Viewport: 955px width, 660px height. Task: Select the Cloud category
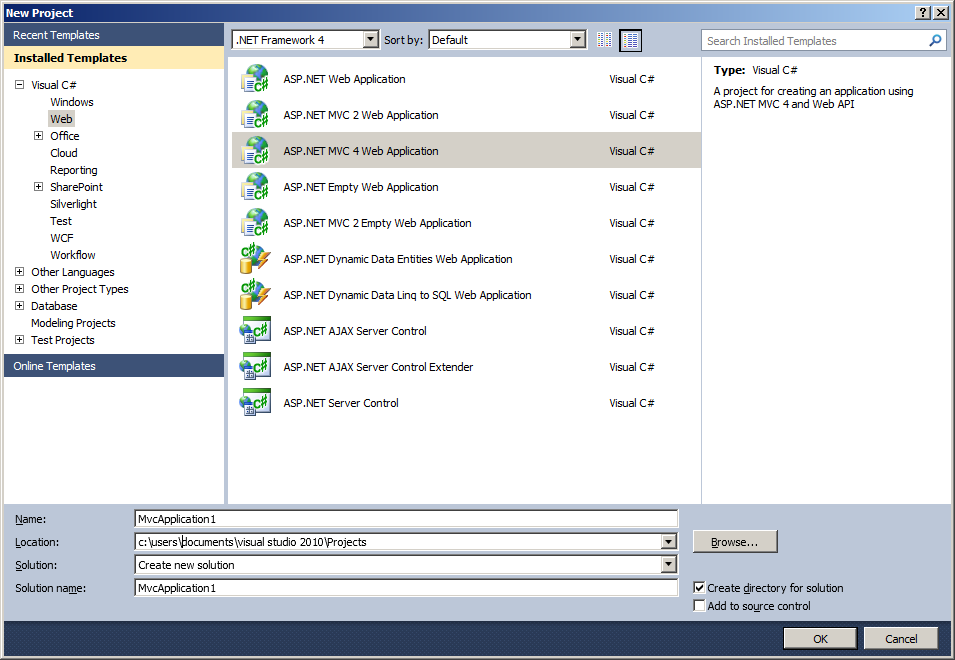(x=64, y=153)
